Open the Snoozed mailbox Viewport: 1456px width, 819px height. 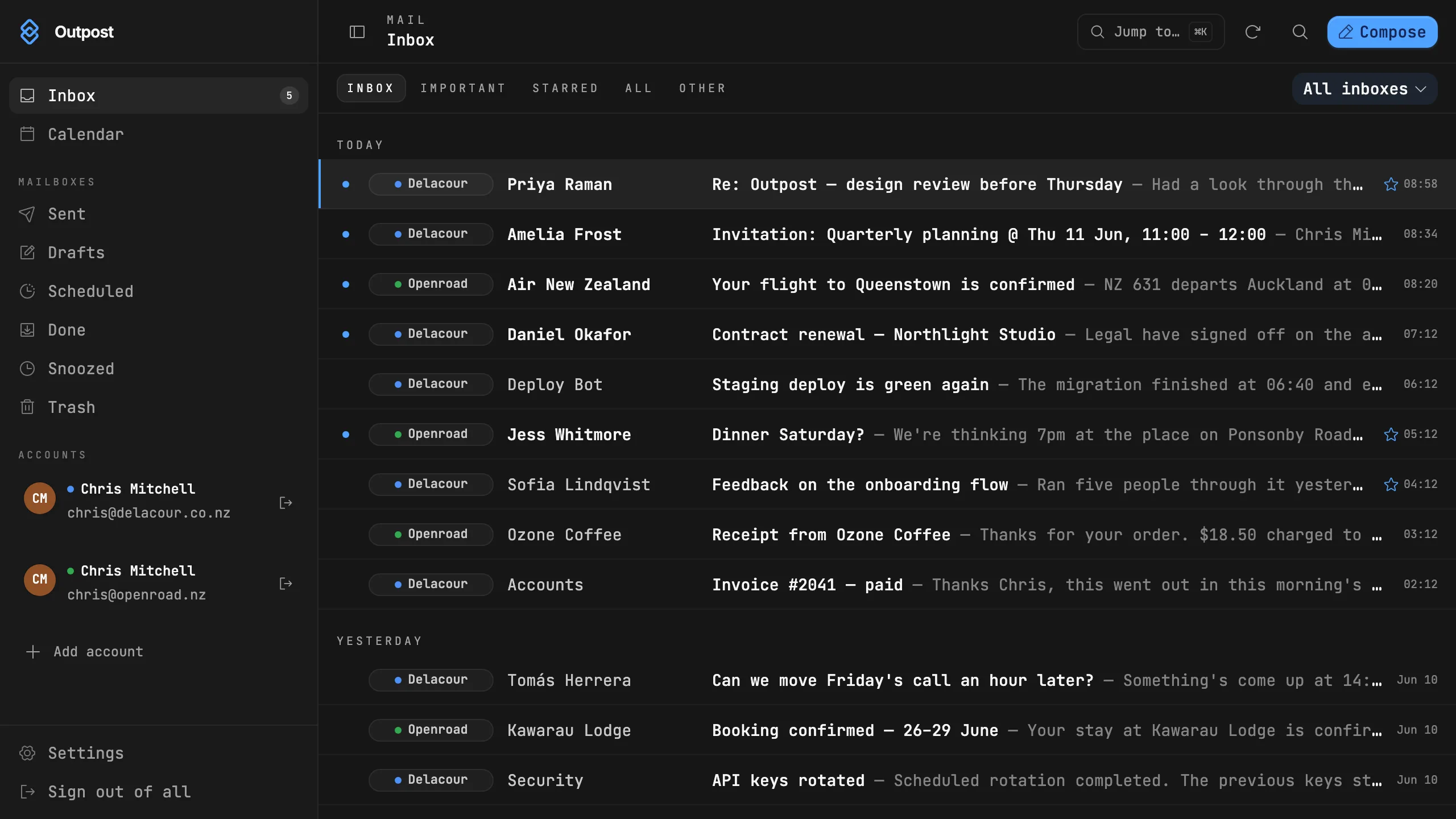(x=159, y=369)
